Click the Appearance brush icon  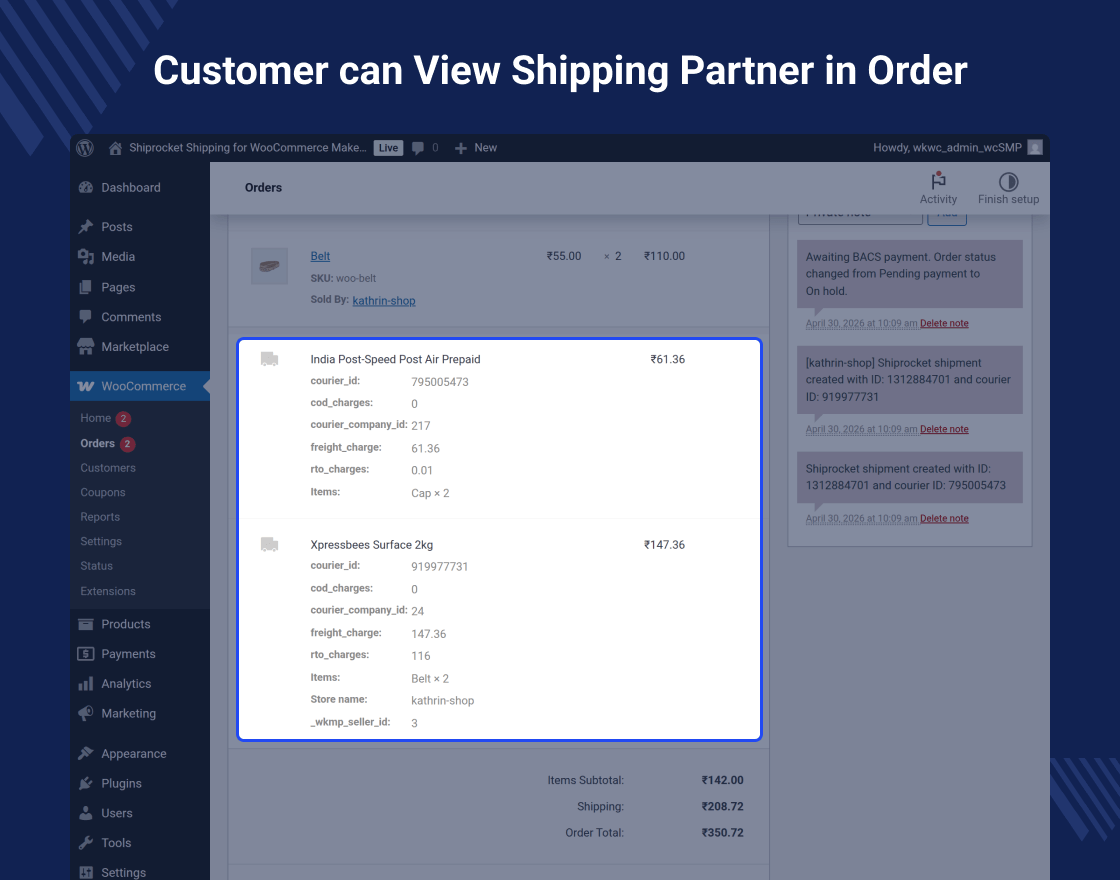[86, 754]
